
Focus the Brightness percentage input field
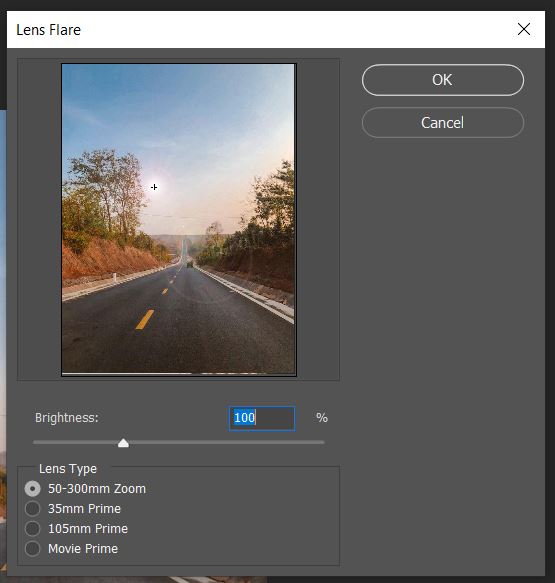(262, 418)
